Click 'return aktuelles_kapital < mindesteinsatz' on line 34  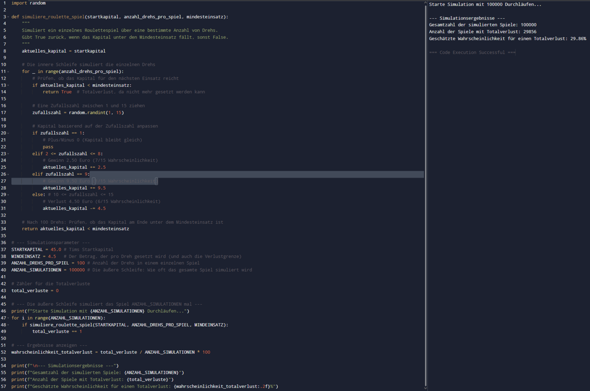[75, 229]
